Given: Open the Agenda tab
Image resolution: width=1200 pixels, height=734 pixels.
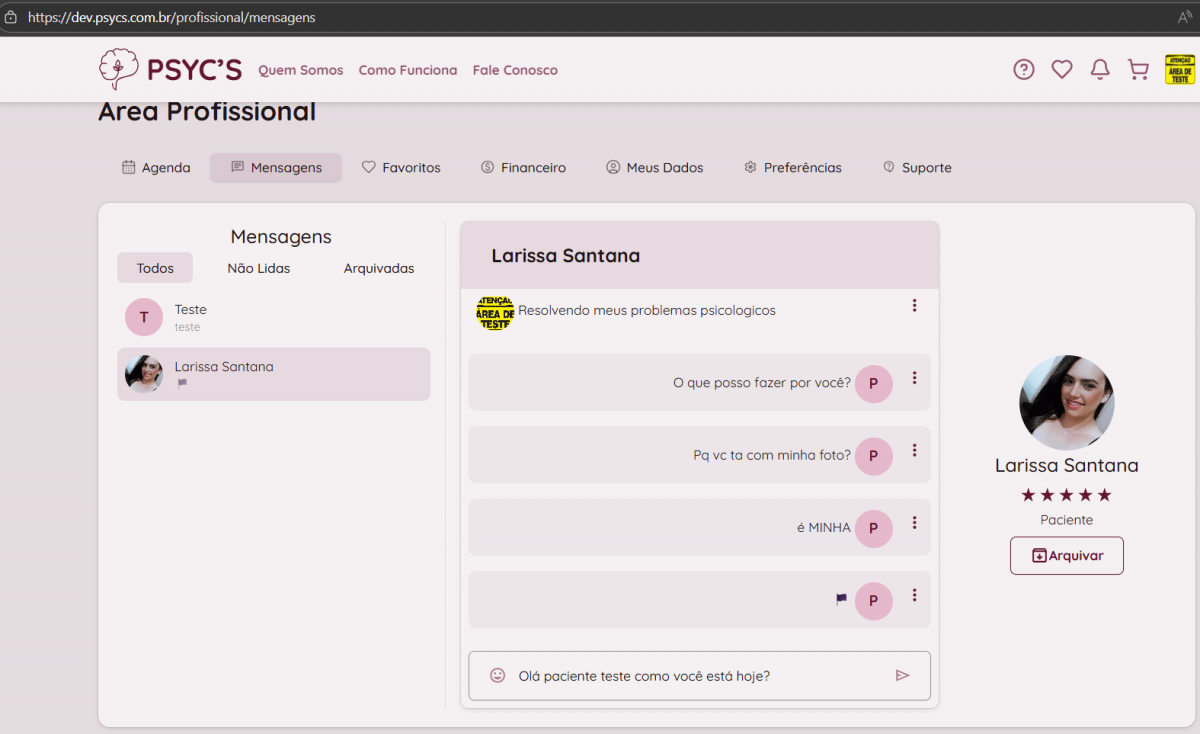Looking at the screenshot, I should [x=156, y=168].
